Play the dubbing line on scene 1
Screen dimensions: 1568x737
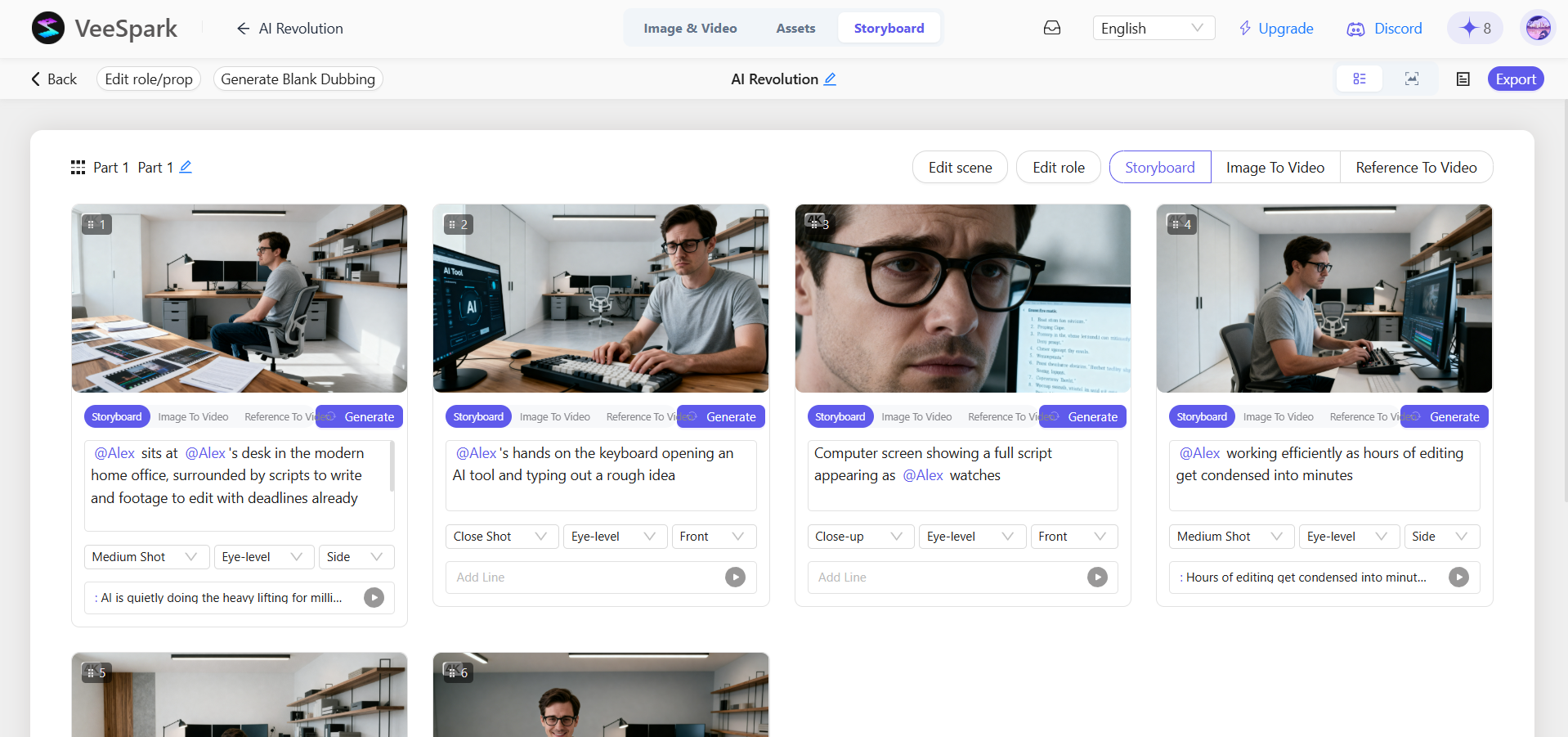374,598
